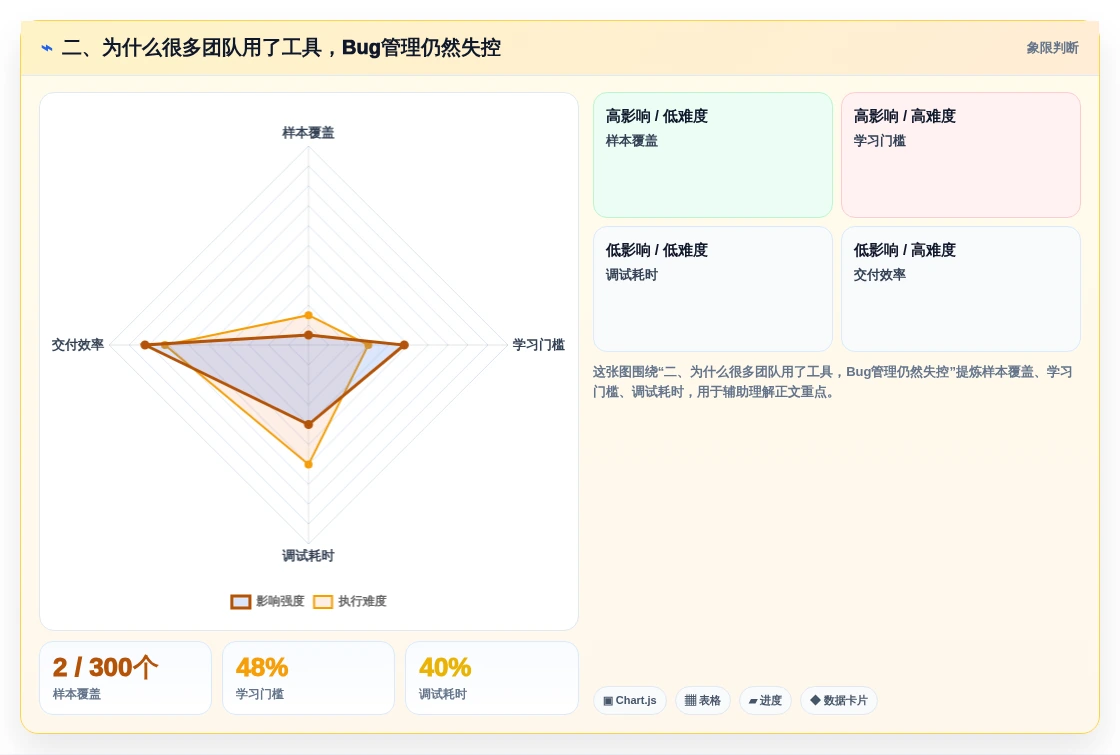Select the 数据卡片 tag chip
1120x755 pixels.
click(x=839, y=700)
